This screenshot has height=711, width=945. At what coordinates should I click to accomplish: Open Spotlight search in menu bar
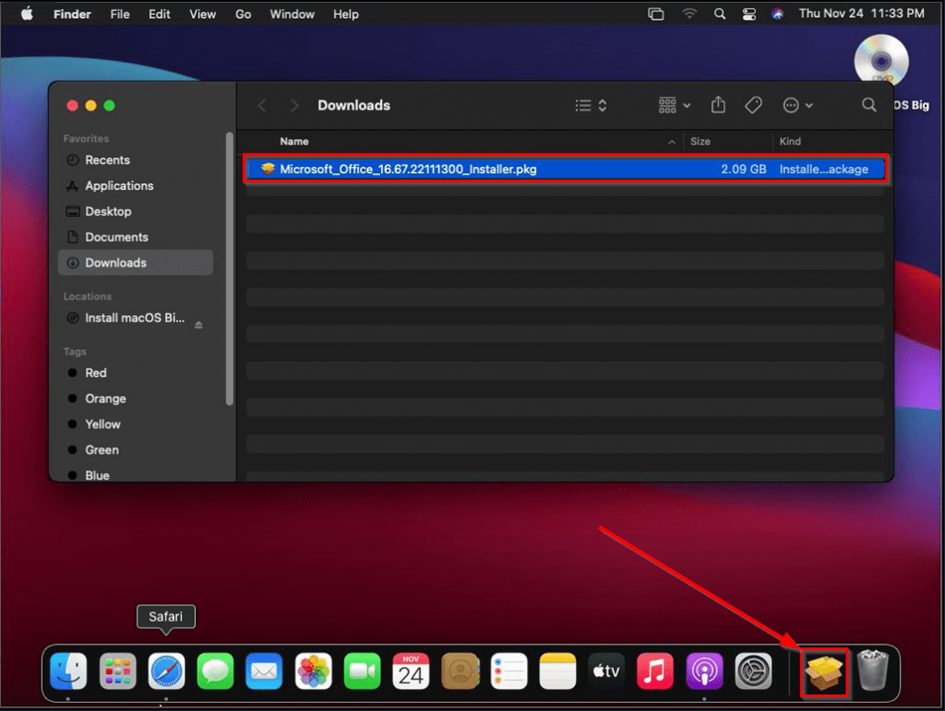point(720,14)
